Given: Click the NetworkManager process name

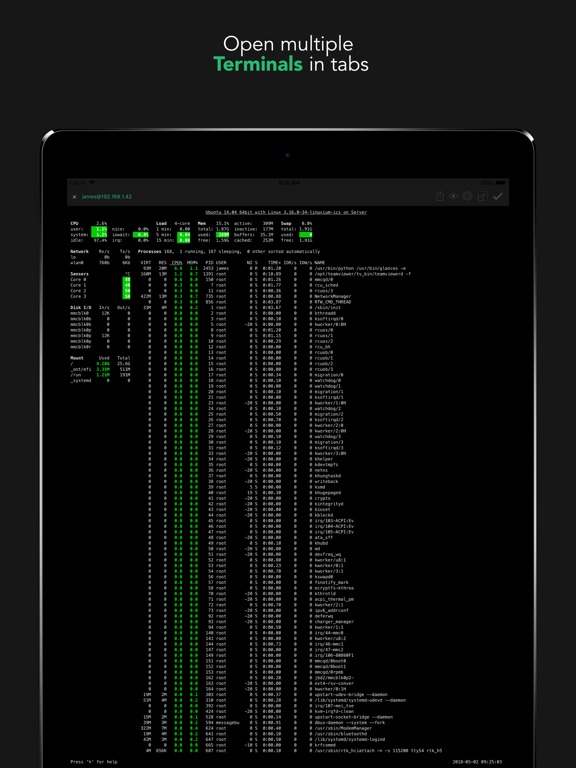Looking at the screenshot, I should pyautogui.click(x=333, y=296).
